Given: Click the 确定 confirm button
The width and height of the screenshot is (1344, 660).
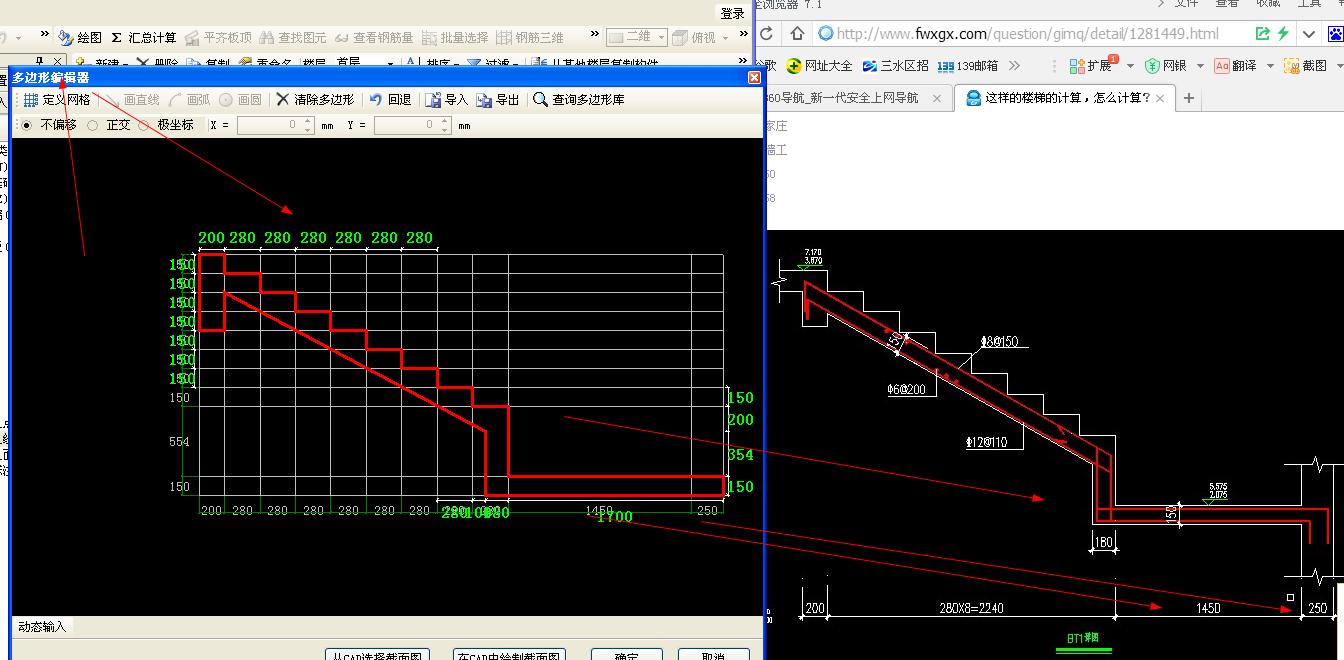Looking at the screenshot, I should [x=627, y=657].
